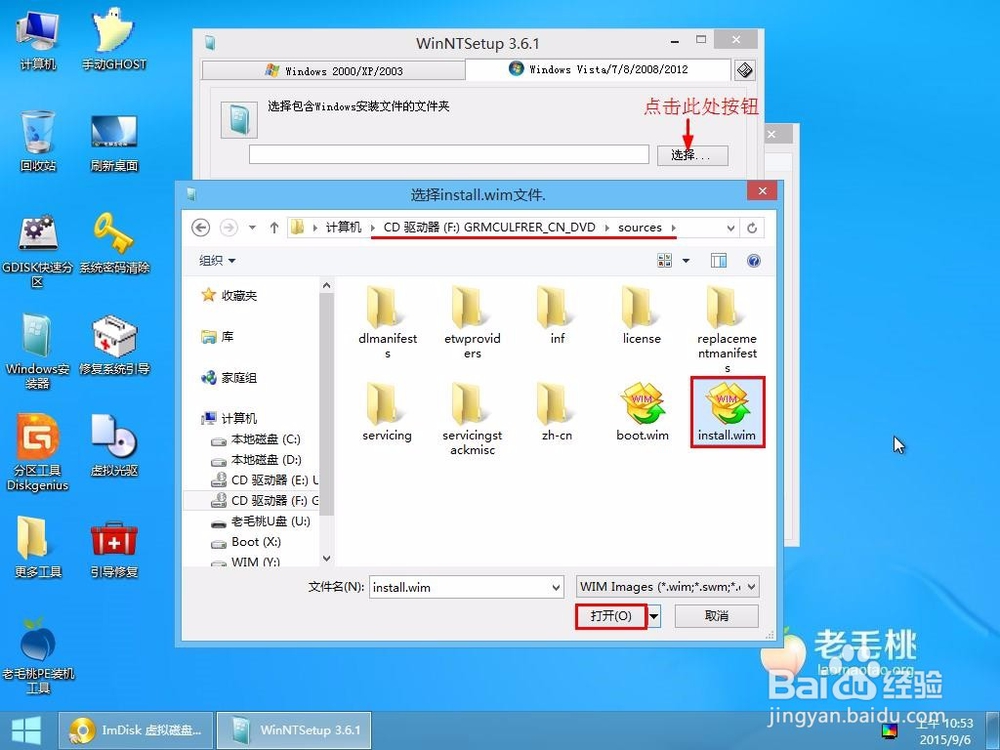
Task: Select the inf folder
Action: [x=557, y=316]
